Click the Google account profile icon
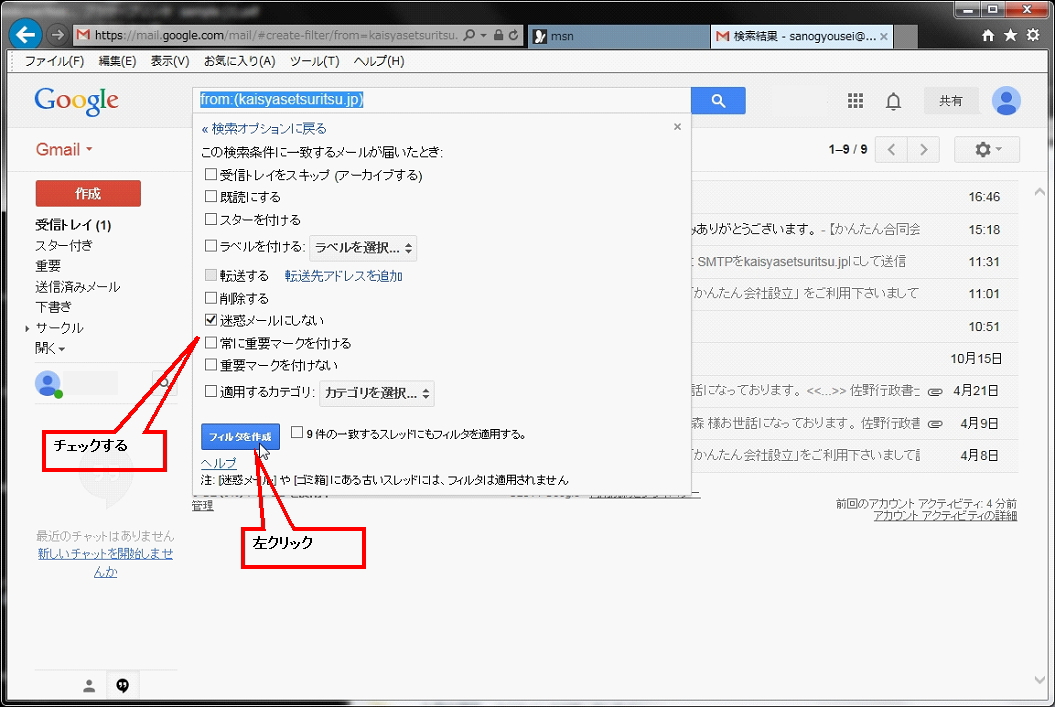The width and height of the screenshot is (1055, 707). tap(1006, 101)
